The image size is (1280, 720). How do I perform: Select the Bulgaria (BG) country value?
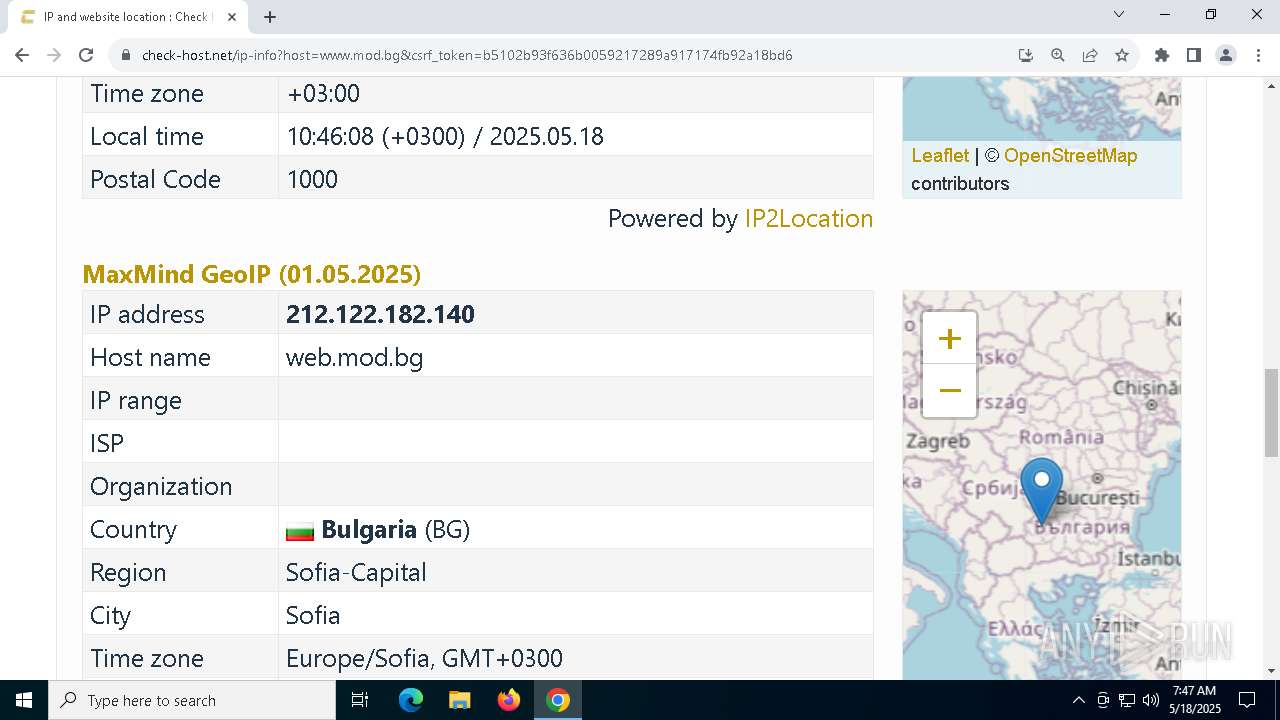395,529
